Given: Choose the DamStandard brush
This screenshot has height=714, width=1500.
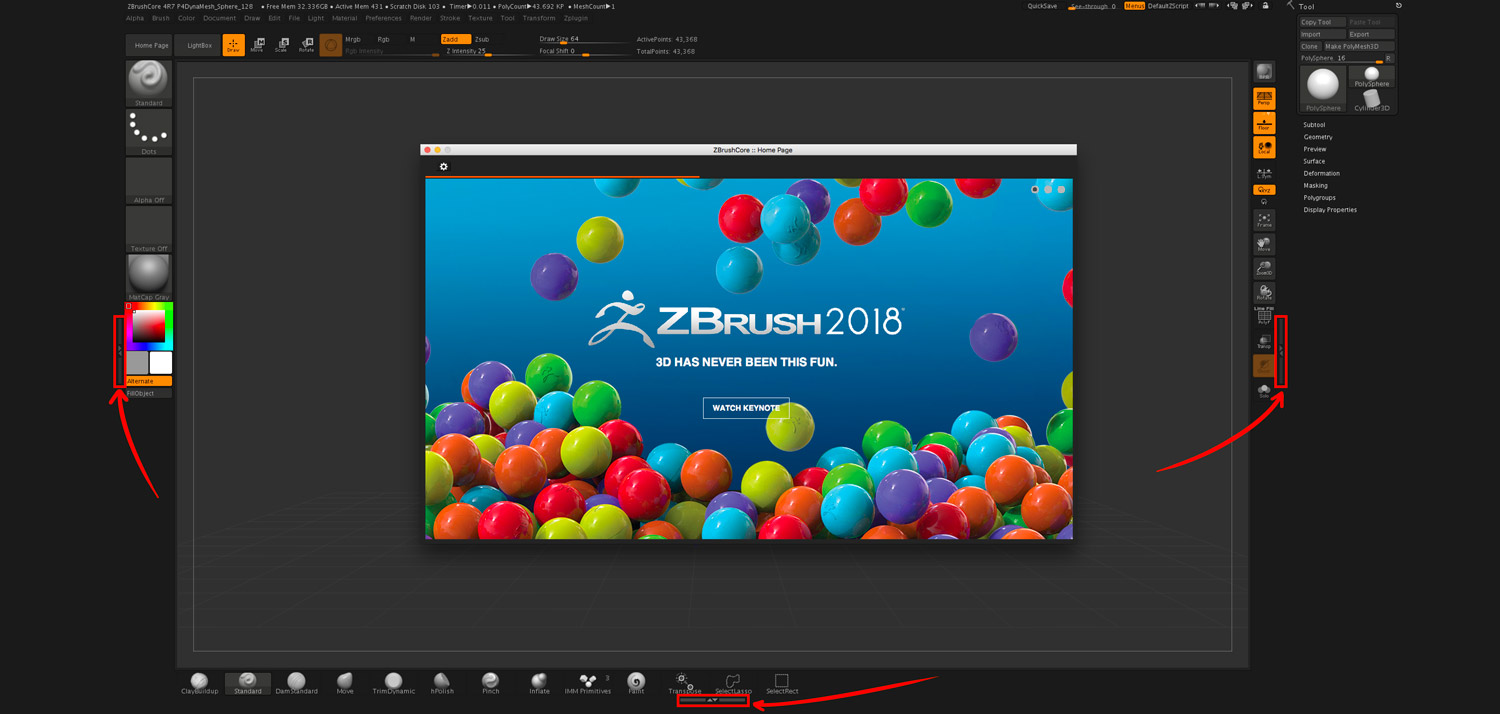Looking at the screenshot, I should coord(296,684).
